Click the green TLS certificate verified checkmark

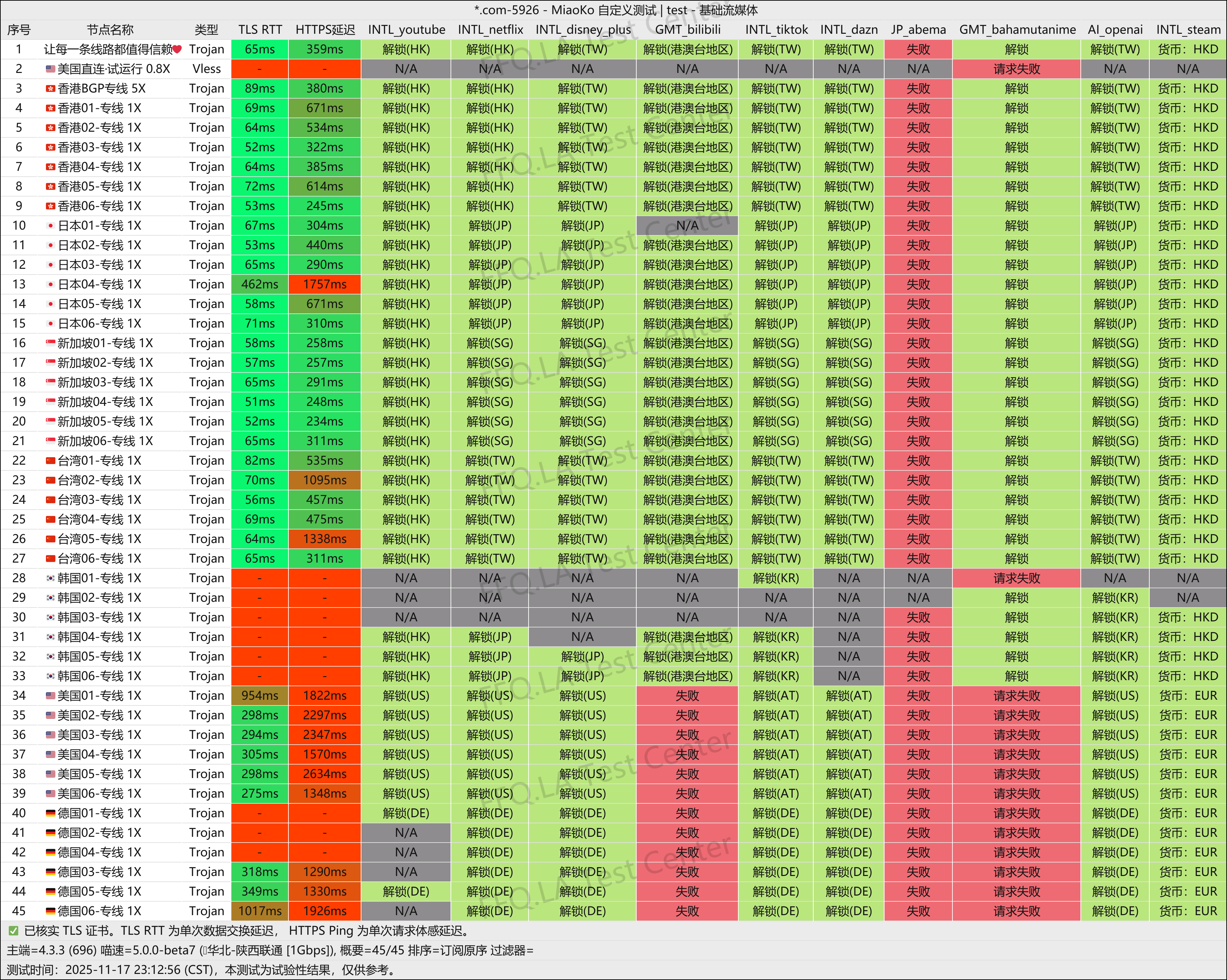[x=13, y=931]
